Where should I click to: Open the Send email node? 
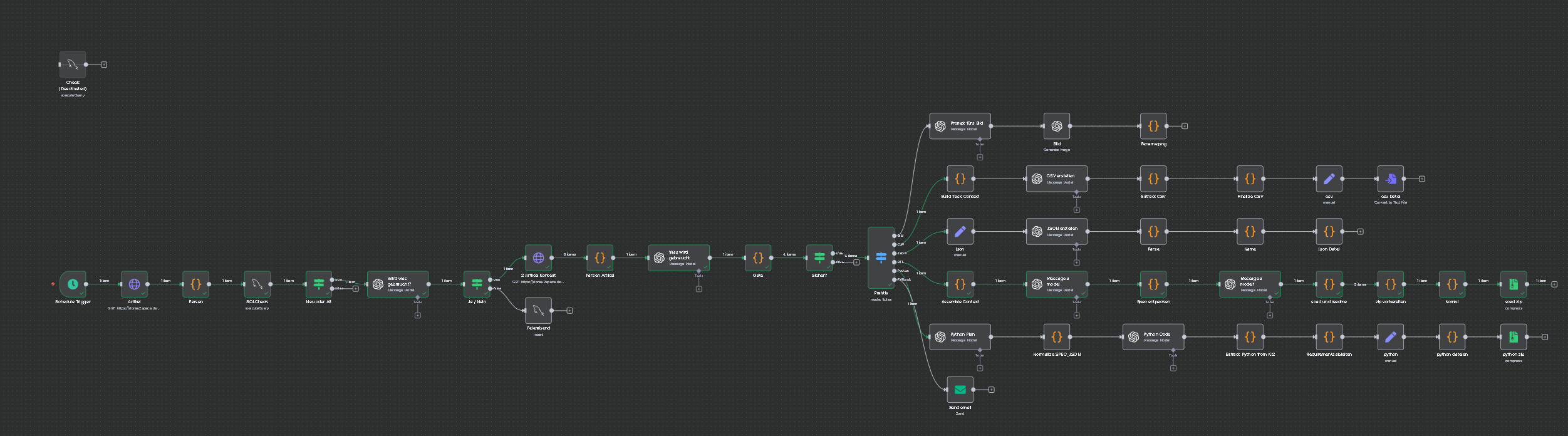[x=960, y=390]
